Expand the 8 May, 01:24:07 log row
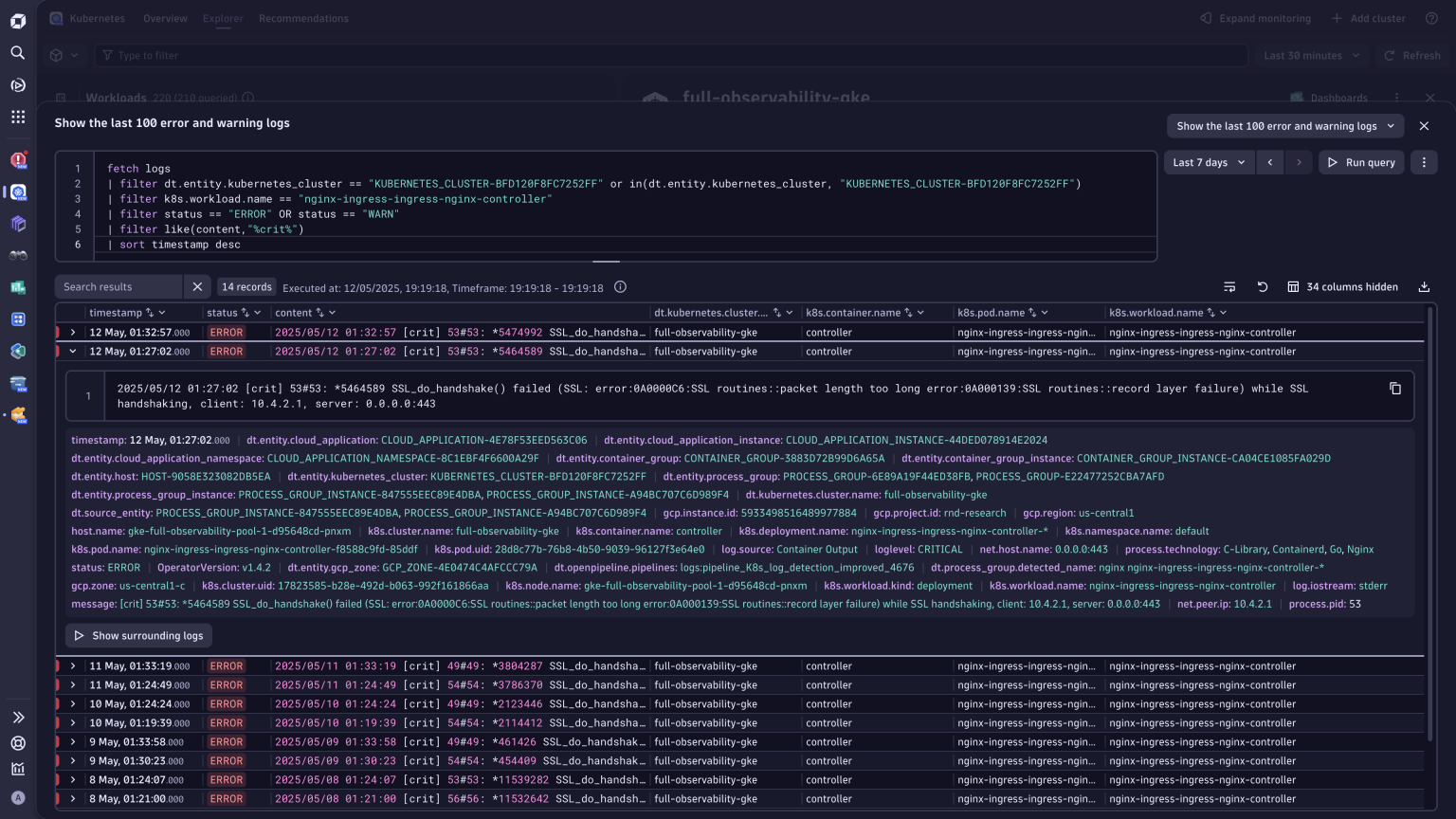Viewport: 1456px width, 819px height. click(x=72, y=780)
